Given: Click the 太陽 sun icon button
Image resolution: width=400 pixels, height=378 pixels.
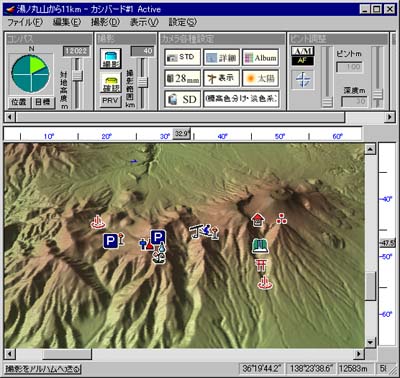Looking at the screenshot, I should (x=260, y=78).
